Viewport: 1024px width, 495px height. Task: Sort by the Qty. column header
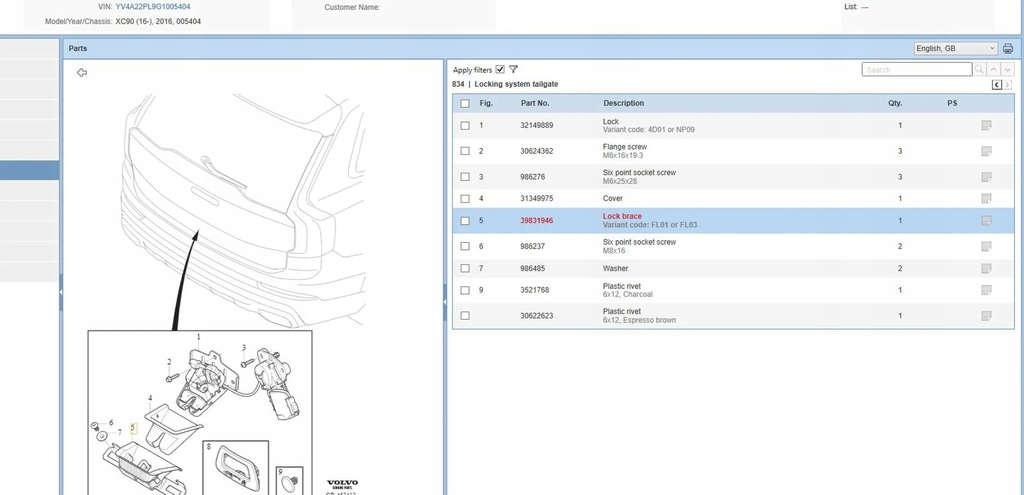[895, 103]
